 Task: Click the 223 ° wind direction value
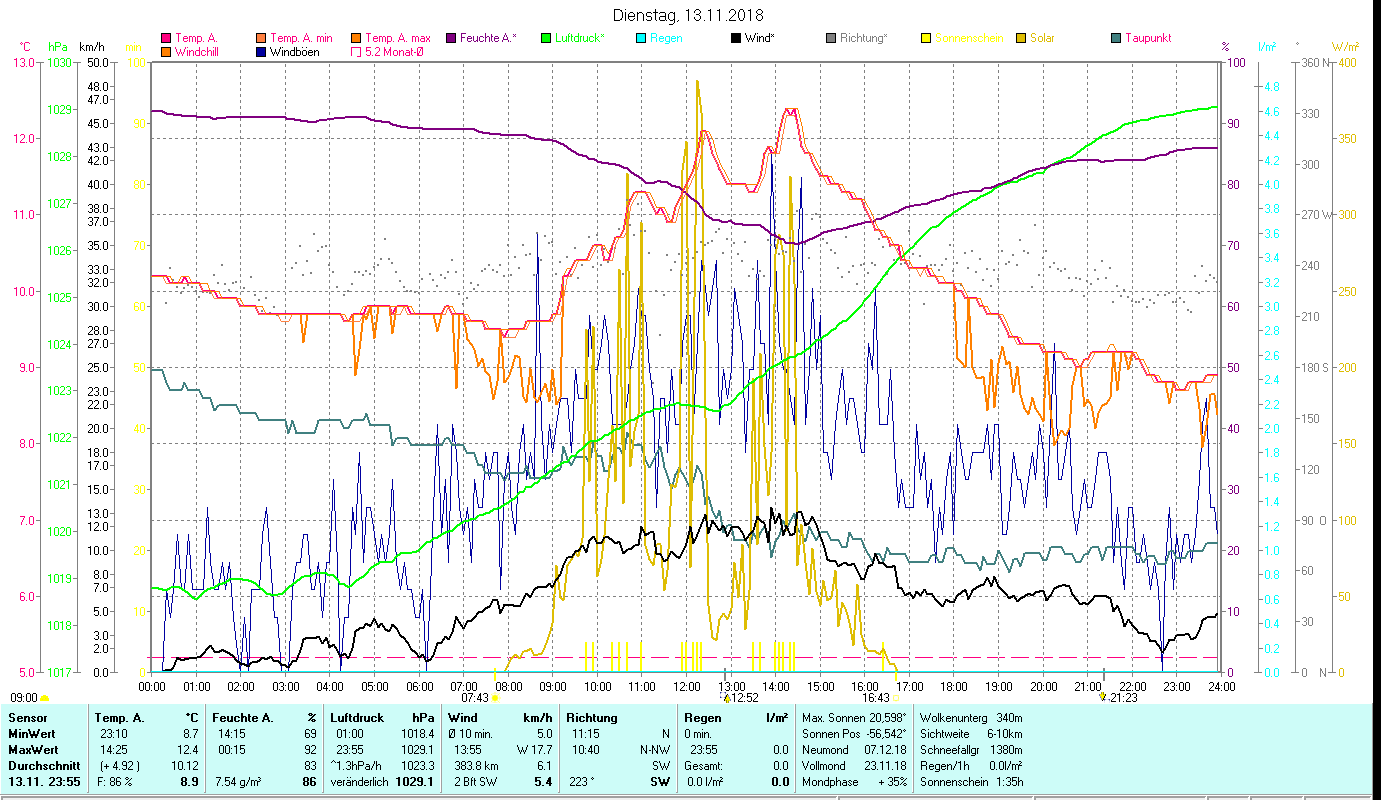[583, 782]
